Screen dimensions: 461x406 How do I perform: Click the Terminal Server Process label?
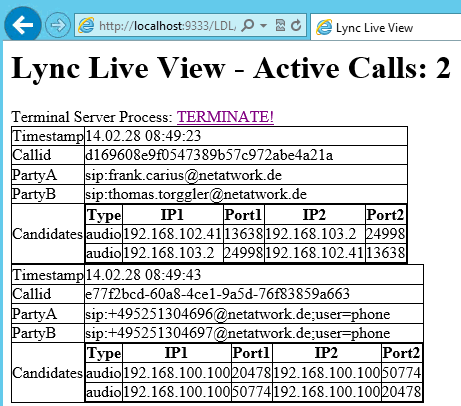(x=92, y=117)
